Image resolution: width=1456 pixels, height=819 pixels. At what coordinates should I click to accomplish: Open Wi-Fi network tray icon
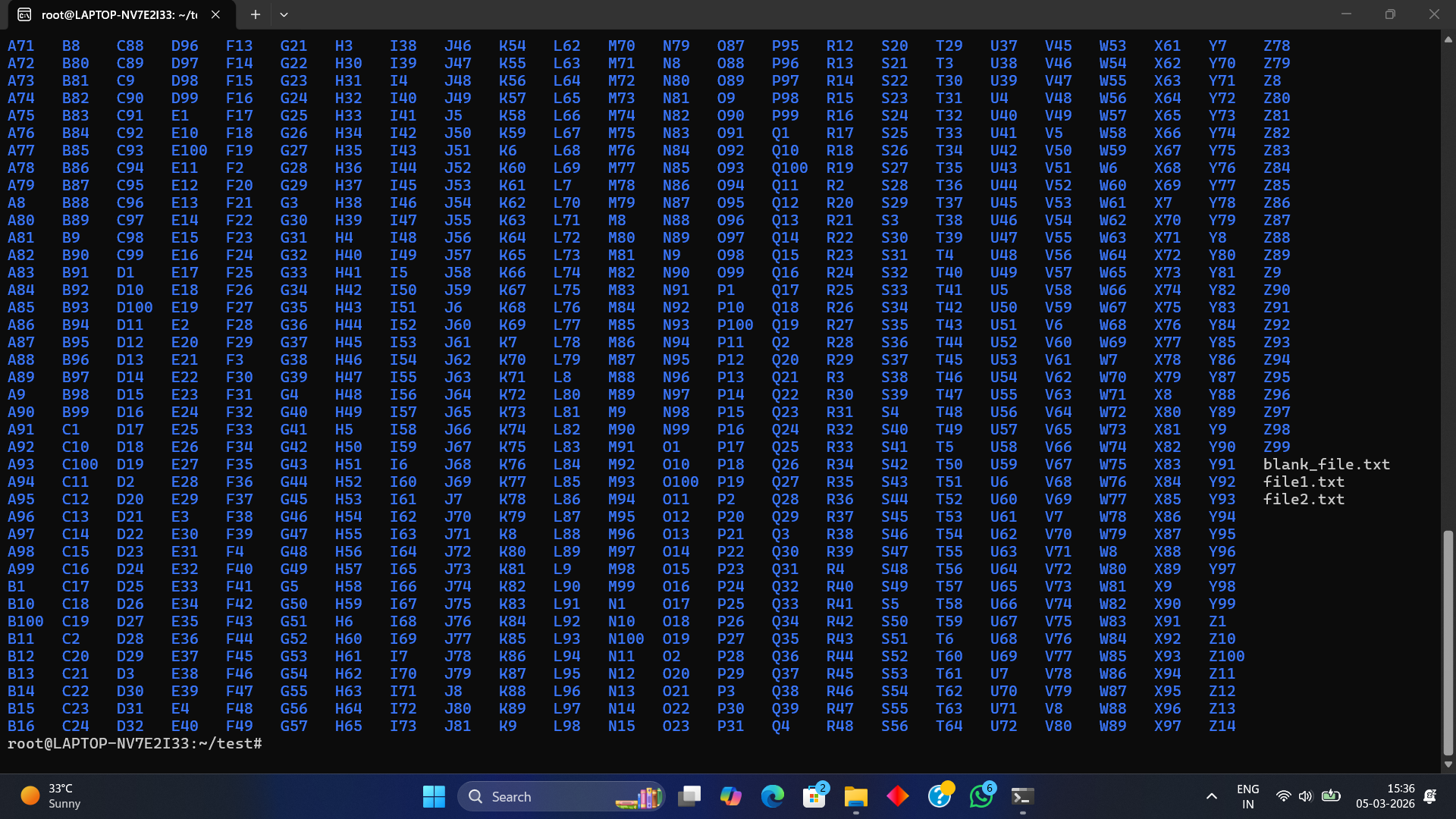point(1283,796)
